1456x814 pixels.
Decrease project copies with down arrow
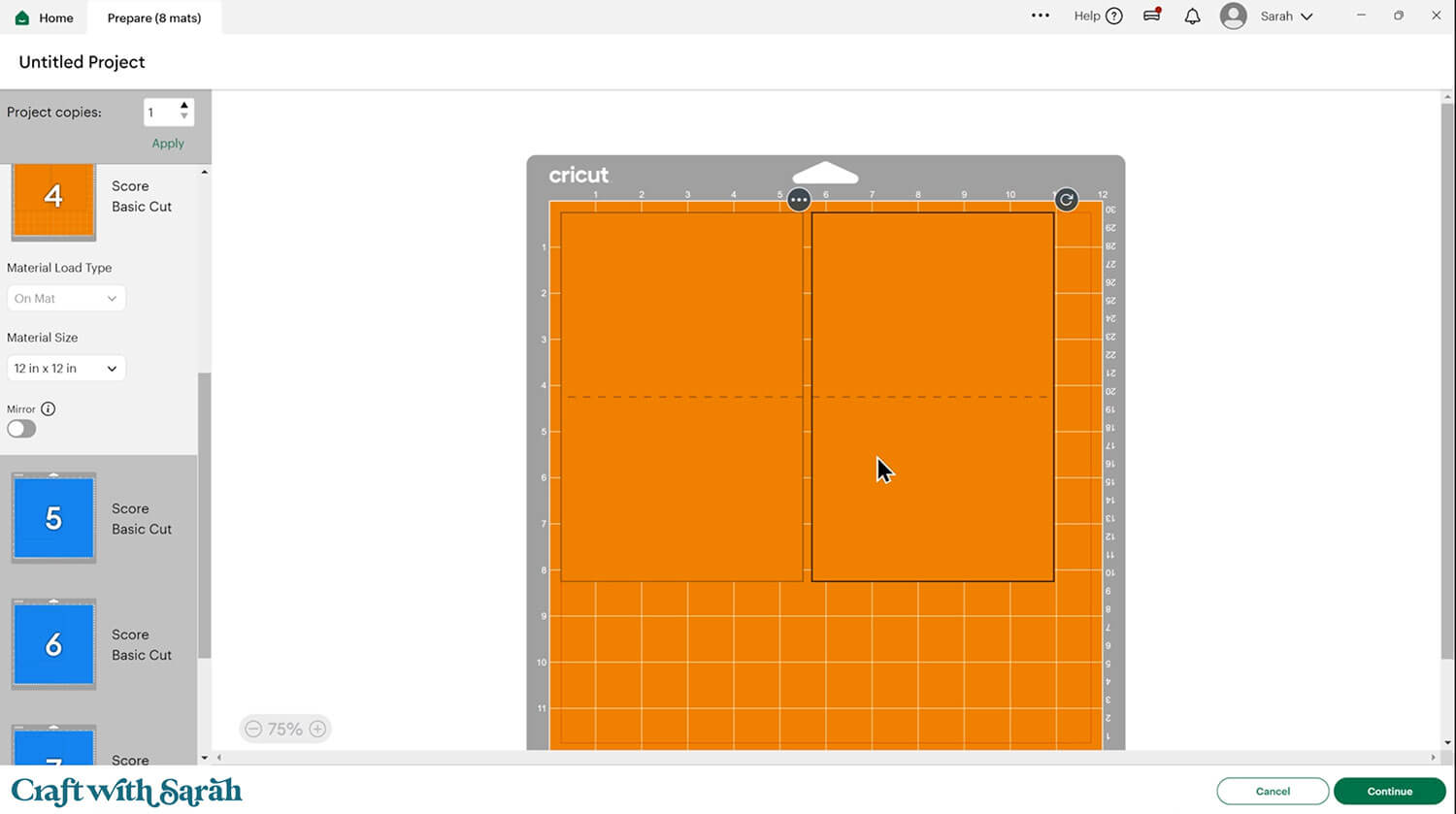184,117
